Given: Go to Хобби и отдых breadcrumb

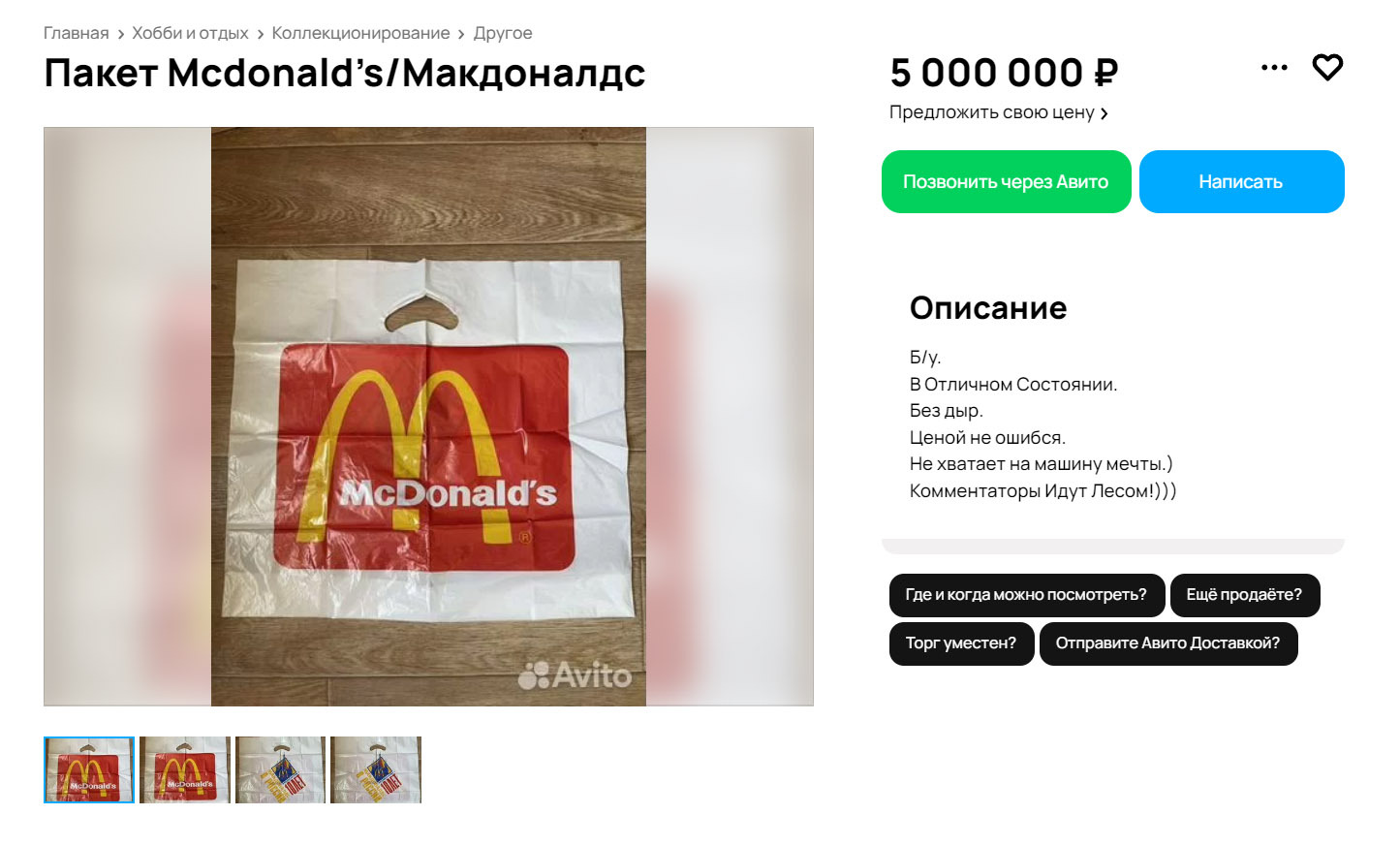Looking at the screenshot, I should coord(190,33).
